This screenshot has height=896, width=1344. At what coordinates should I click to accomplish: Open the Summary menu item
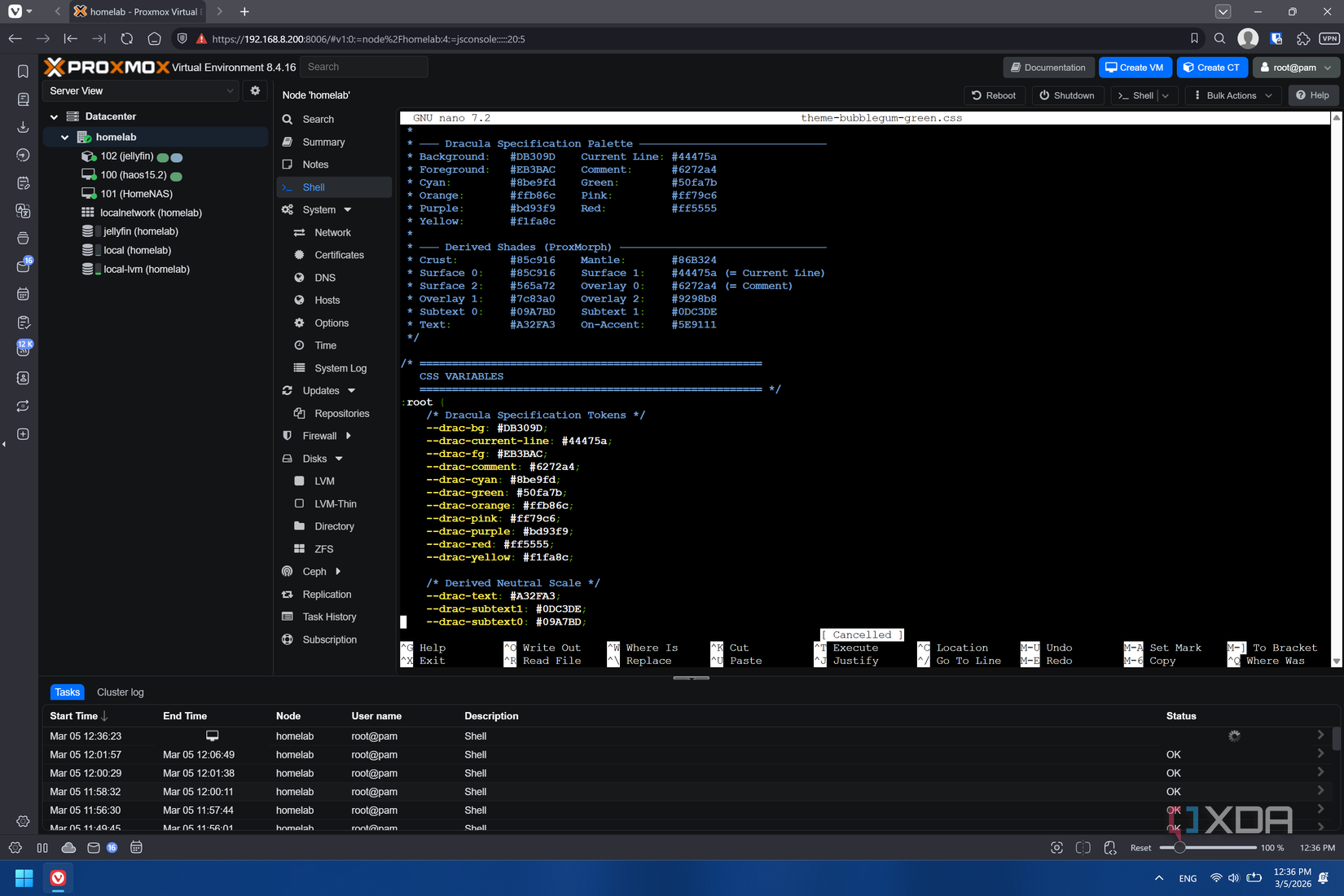coord(334,142)
